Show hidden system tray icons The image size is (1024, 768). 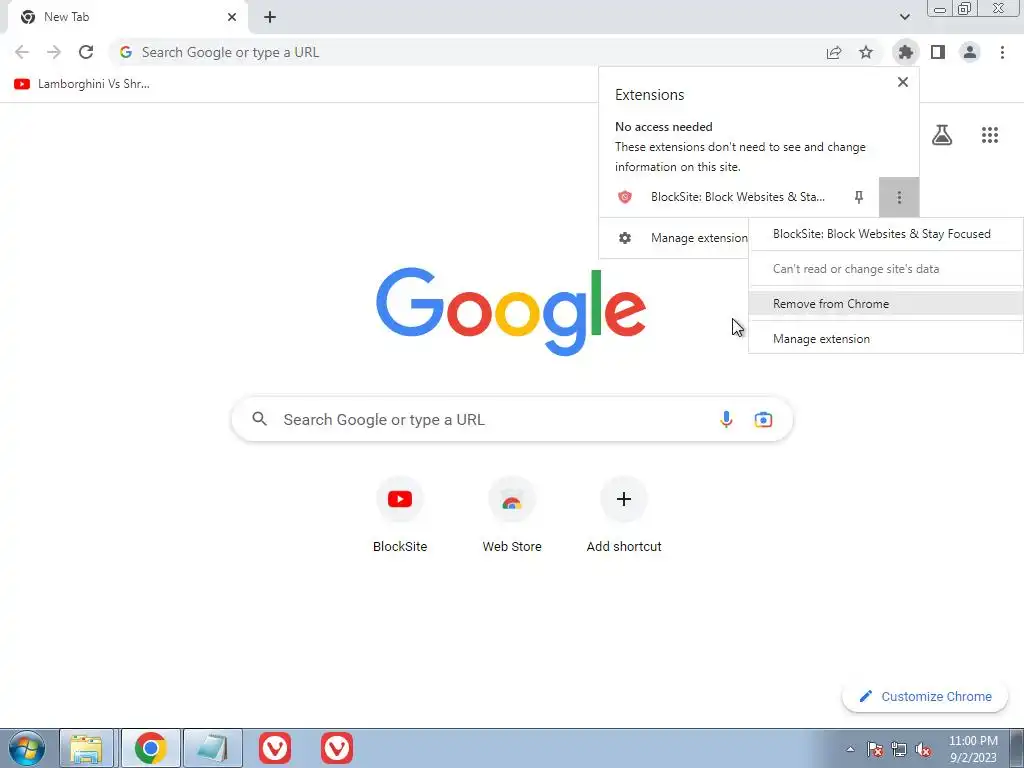coord(850,749)
